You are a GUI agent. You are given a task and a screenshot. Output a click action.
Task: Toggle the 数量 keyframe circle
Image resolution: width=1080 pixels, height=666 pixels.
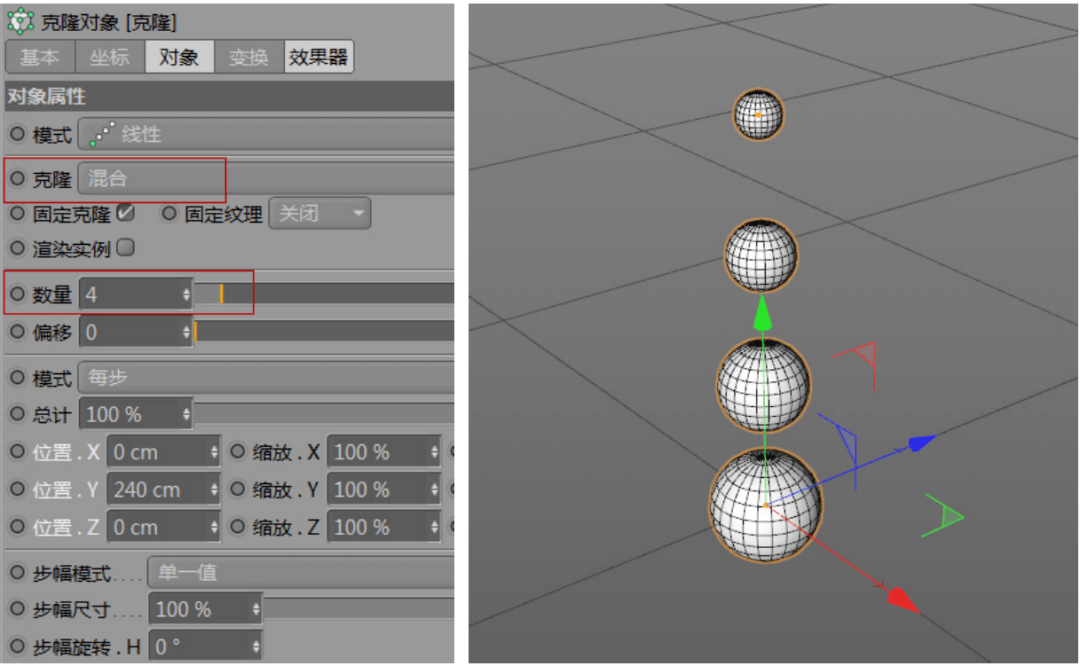click(x=17, y=294)
